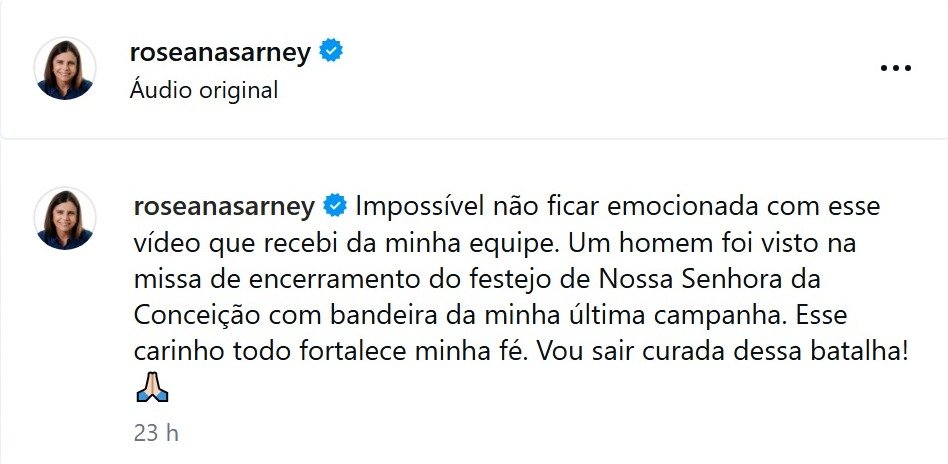This screenshot has height=464, width=948.
Task: Open roseanasarney profile from the caption username
Action: [x=223, y=207]
